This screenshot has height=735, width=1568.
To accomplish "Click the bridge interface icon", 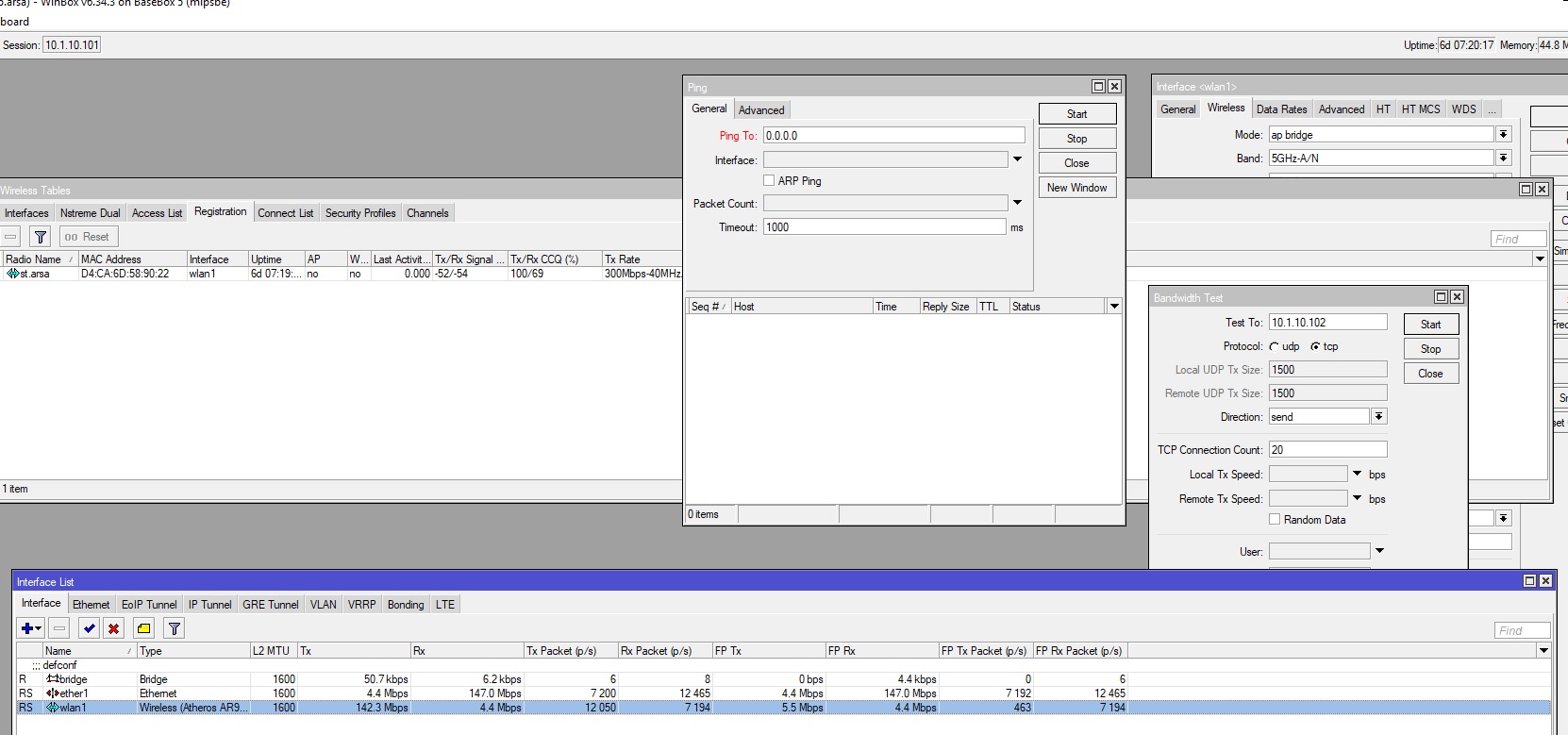I will 53,679.
